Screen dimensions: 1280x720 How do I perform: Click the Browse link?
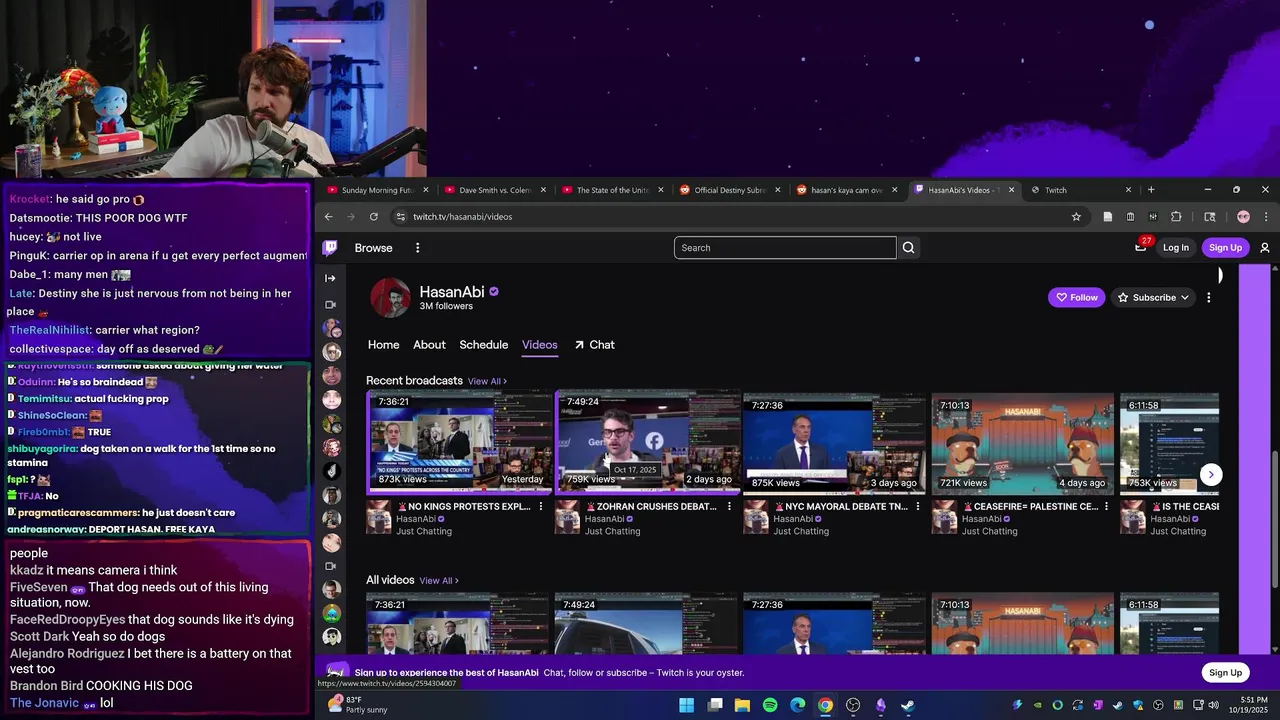[x=373, y=248]
